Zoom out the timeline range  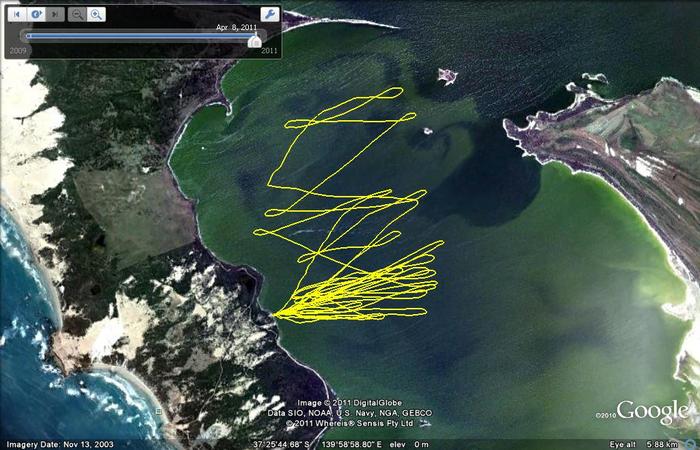point(77,15)
